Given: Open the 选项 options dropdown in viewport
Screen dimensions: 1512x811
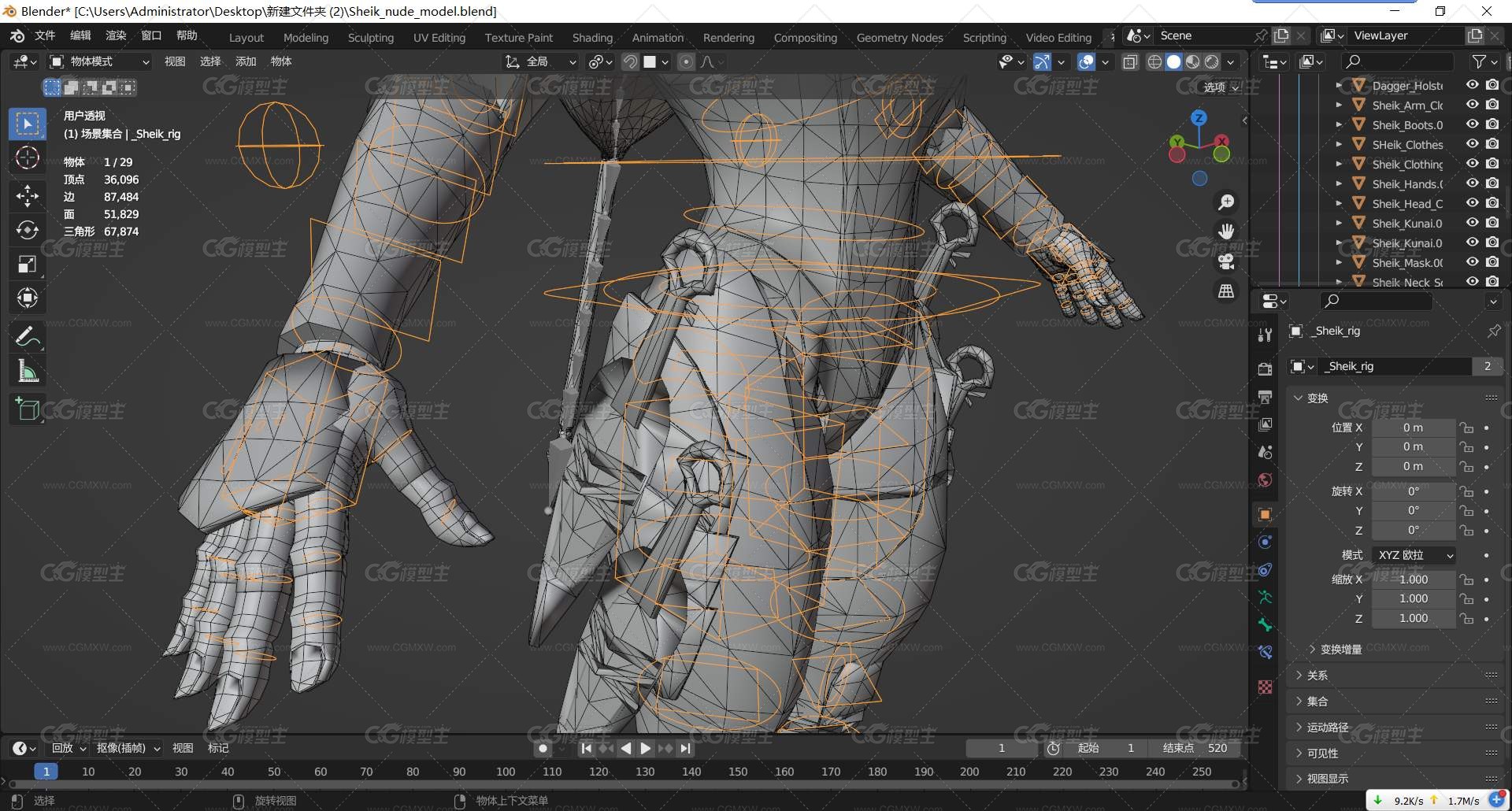Looking at the screenshot, I should coord(1221,87).
